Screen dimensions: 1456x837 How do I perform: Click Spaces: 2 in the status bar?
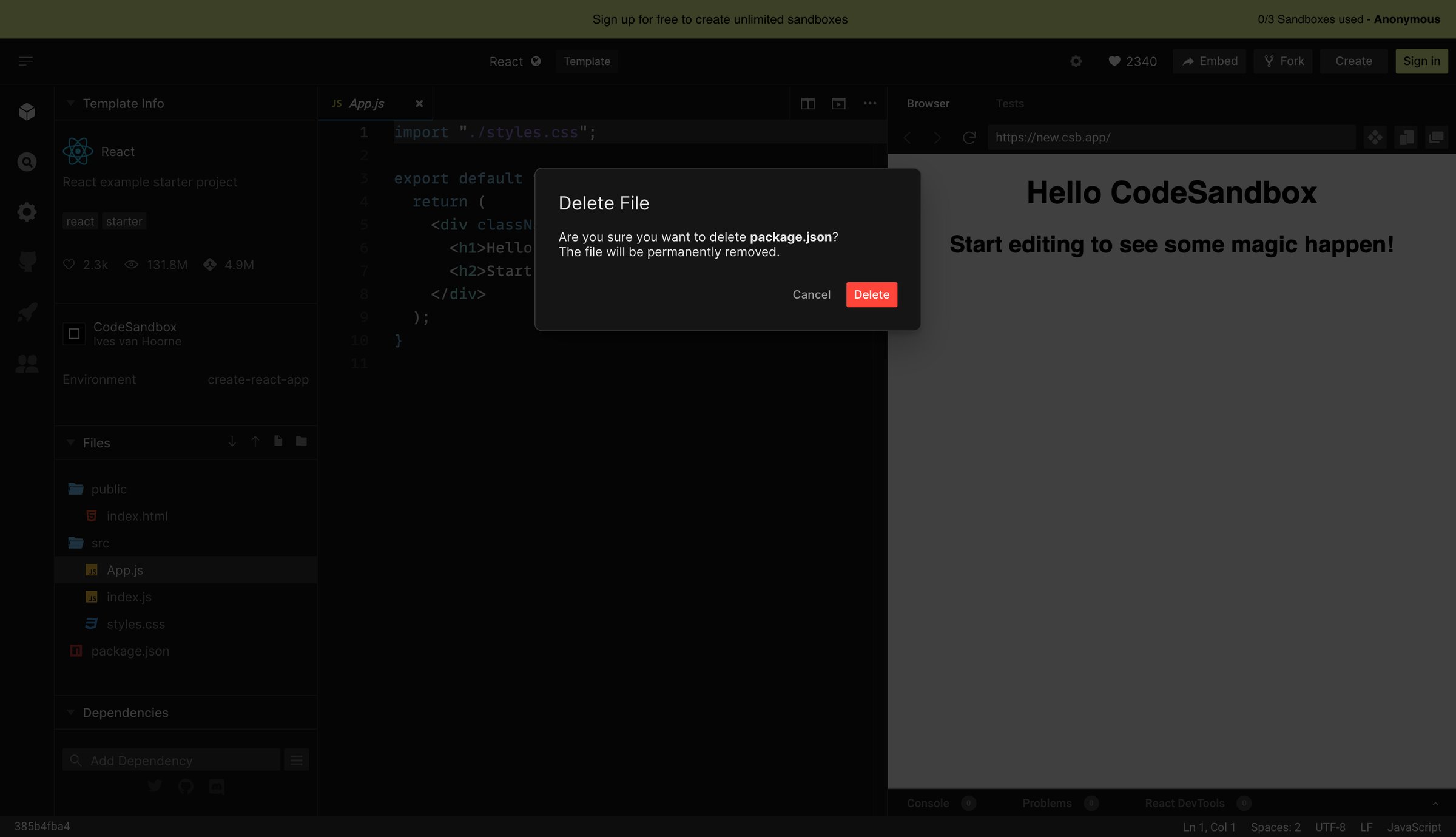click(x=1275, y=827)
